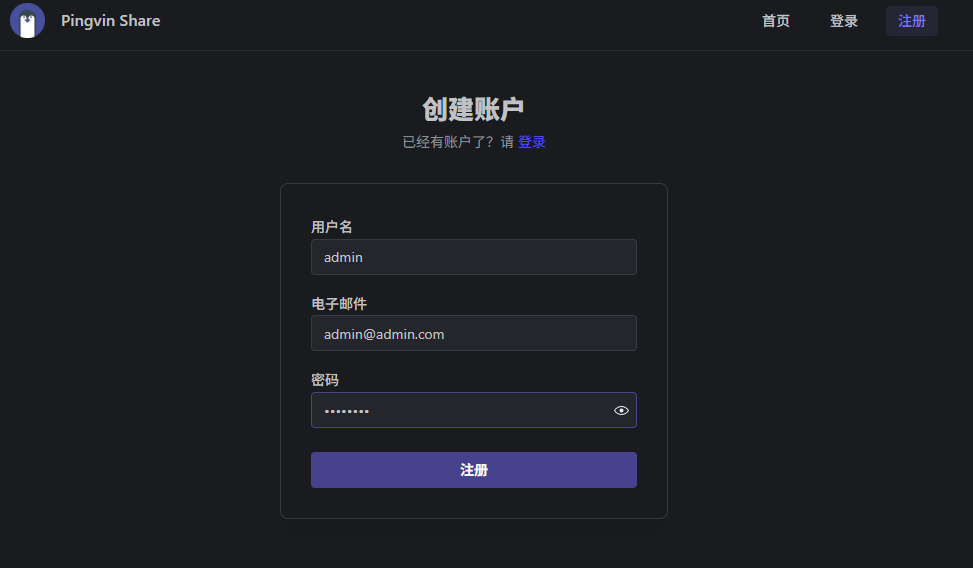This screenshot has height=568, width=973.
Task: Click the 密码 field label
Action: 325,380
